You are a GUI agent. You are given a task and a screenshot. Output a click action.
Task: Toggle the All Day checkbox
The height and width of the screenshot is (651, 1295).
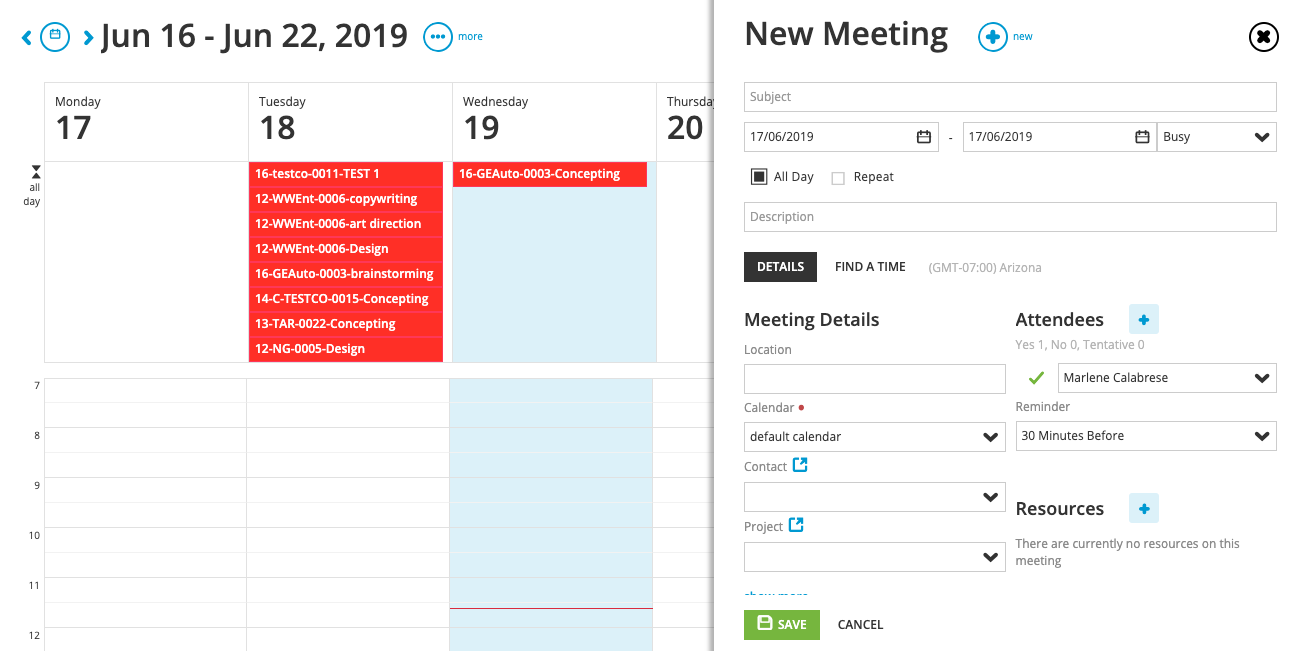point(759,177)
